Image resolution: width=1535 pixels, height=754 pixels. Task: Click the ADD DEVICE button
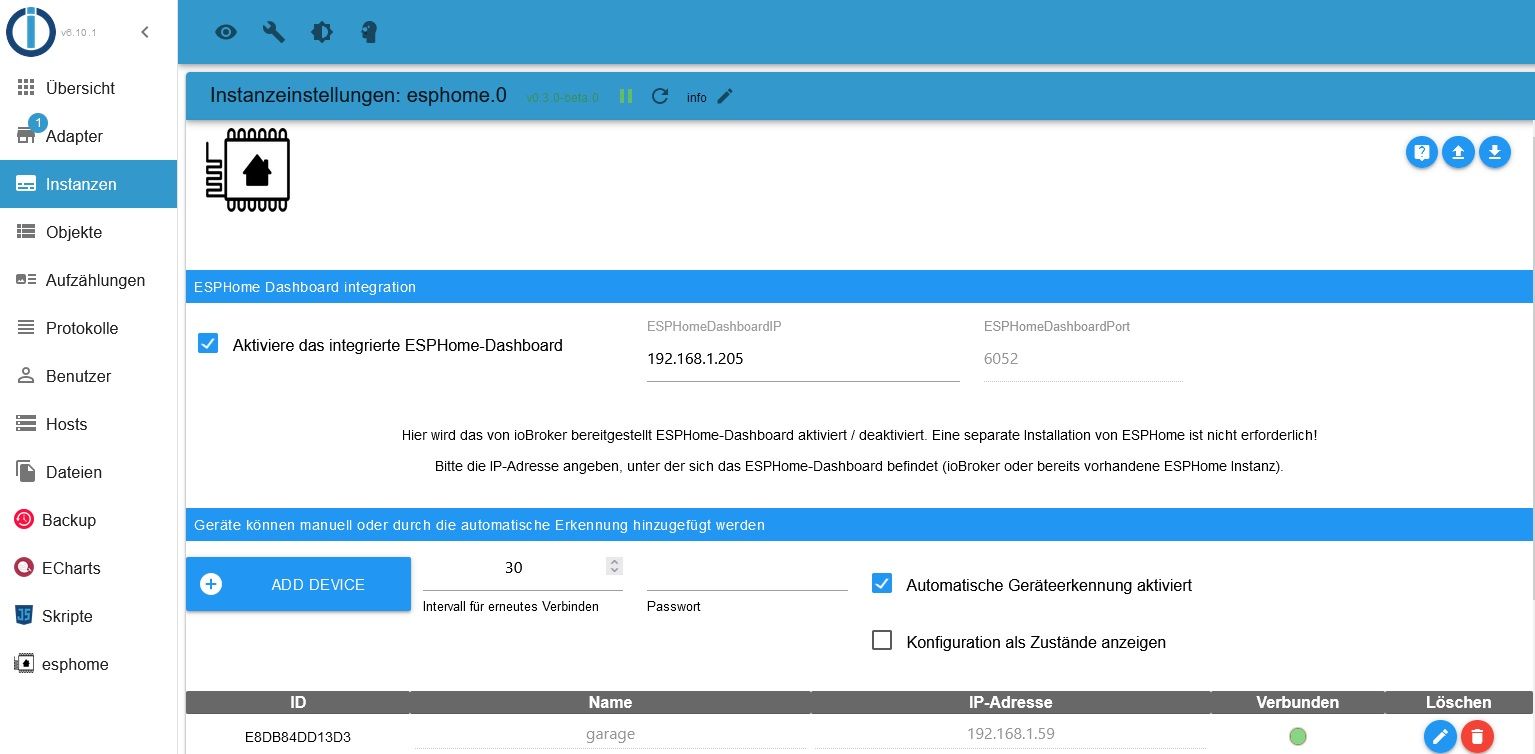tap(298, 584)
